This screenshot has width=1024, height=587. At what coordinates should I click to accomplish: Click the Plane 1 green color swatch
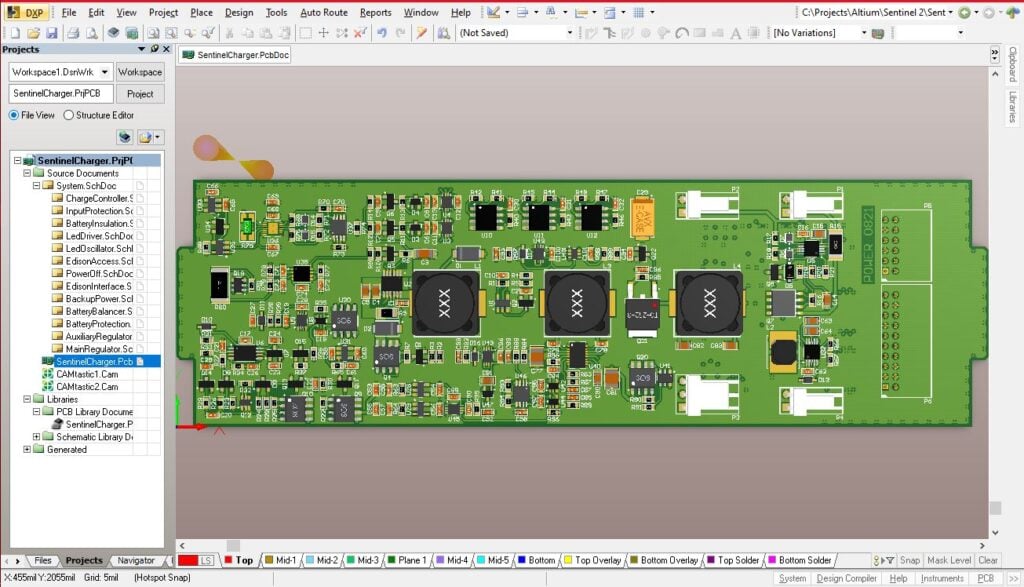[x=392, y=560]
